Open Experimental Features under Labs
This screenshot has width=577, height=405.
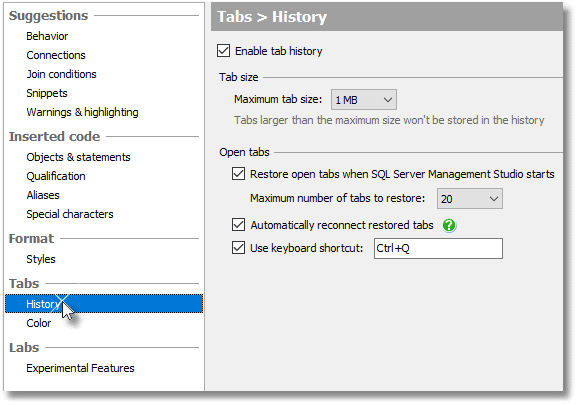point(80,368)
